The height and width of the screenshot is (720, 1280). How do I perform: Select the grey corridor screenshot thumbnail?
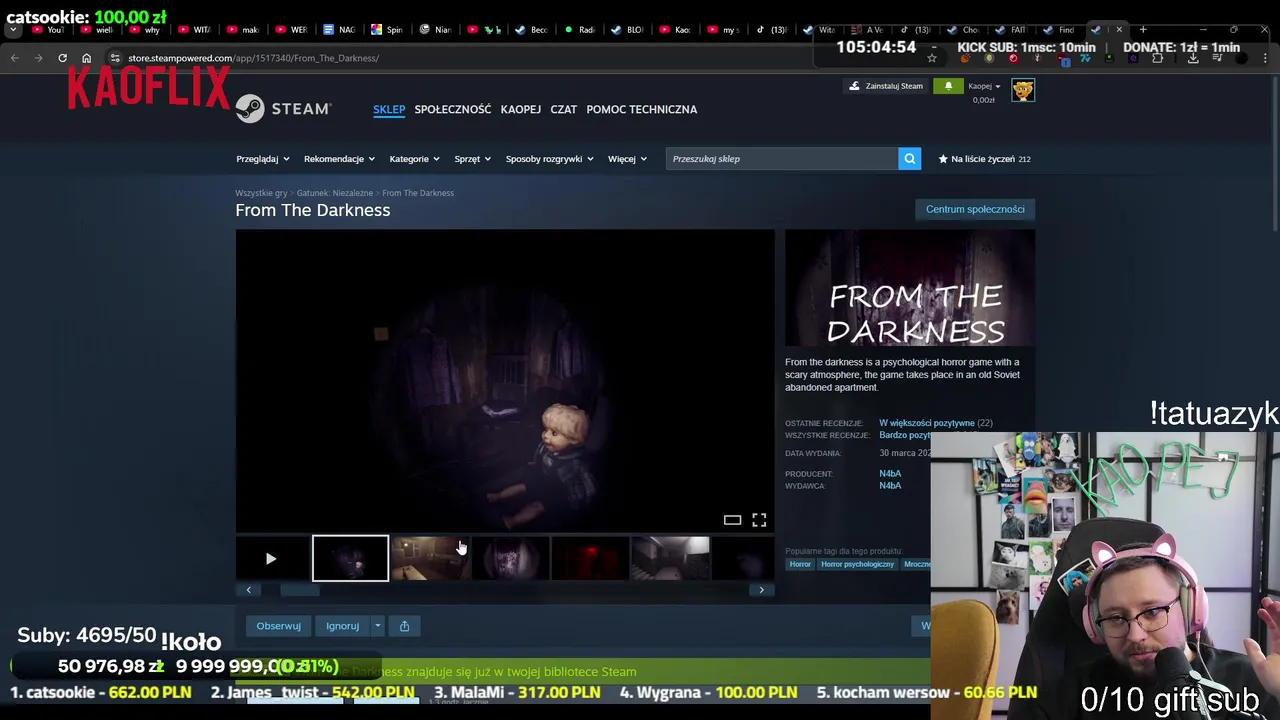tap(670, 559)
